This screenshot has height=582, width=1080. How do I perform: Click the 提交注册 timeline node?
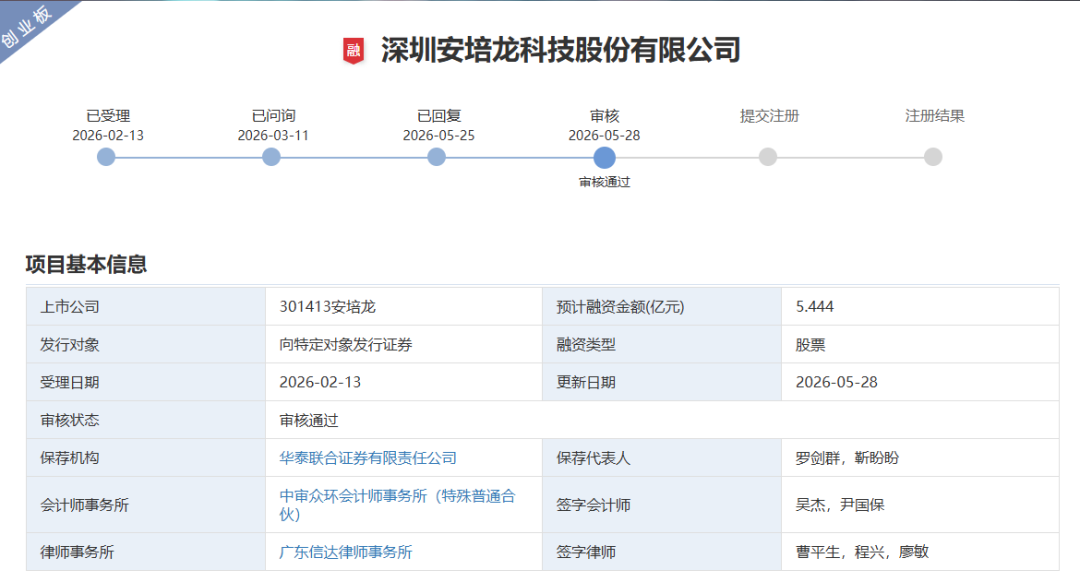(x=768, y=157)
